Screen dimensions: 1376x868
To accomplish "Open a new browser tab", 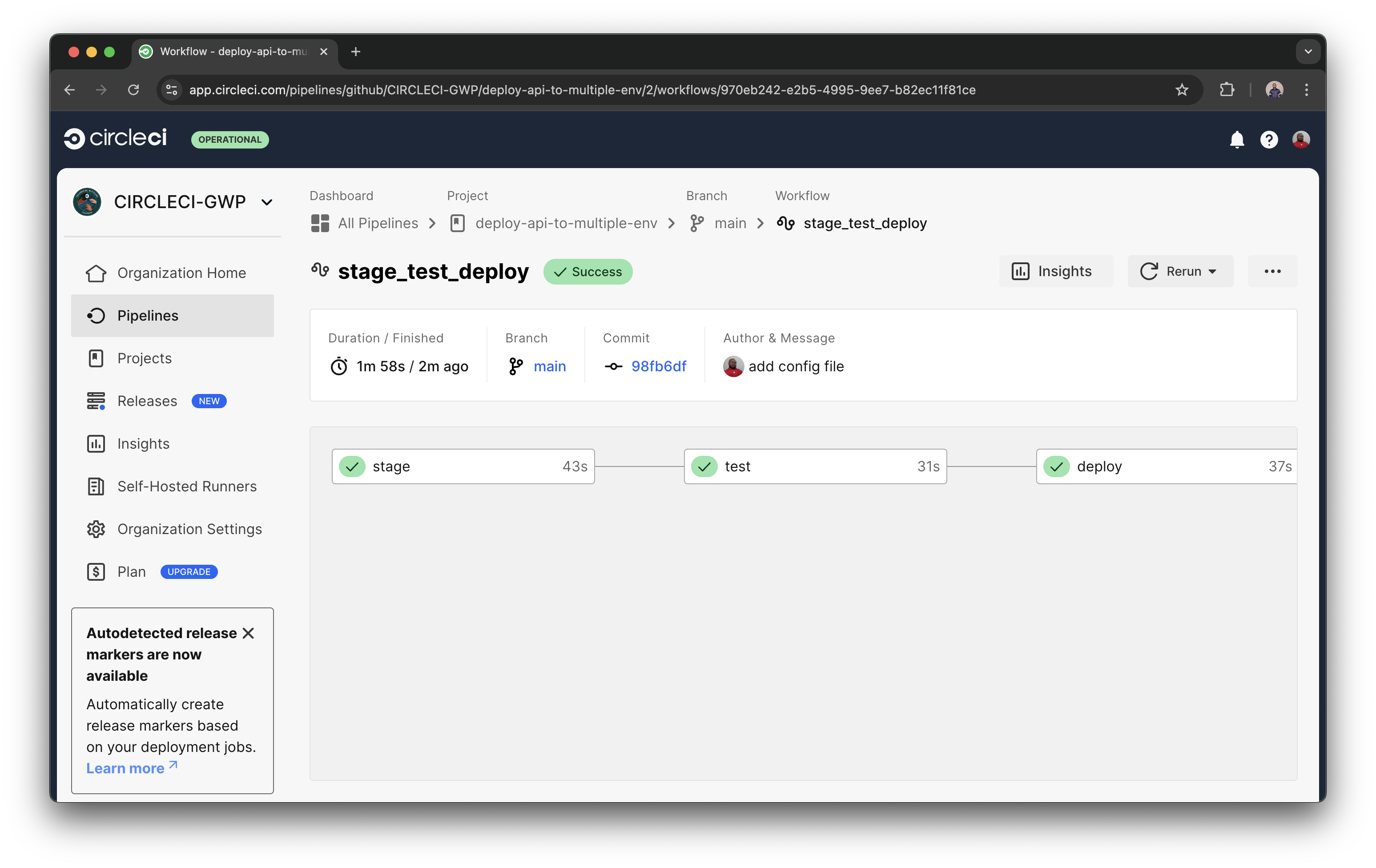I will [x=355, y=52].
